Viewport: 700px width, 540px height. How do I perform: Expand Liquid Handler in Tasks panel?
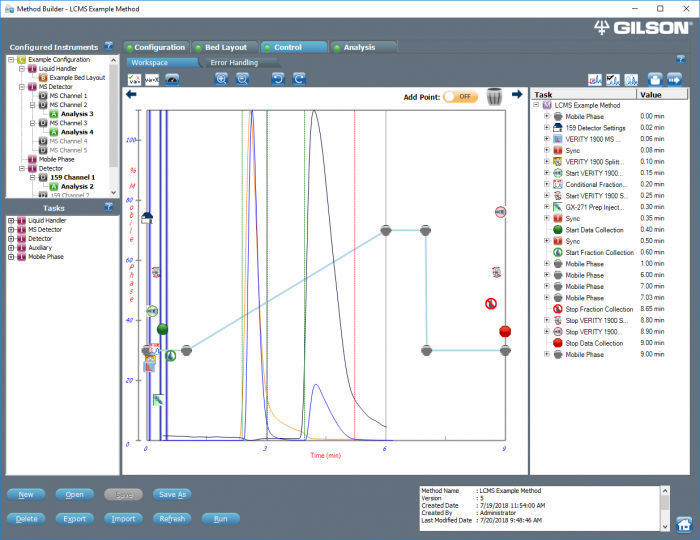11,220
